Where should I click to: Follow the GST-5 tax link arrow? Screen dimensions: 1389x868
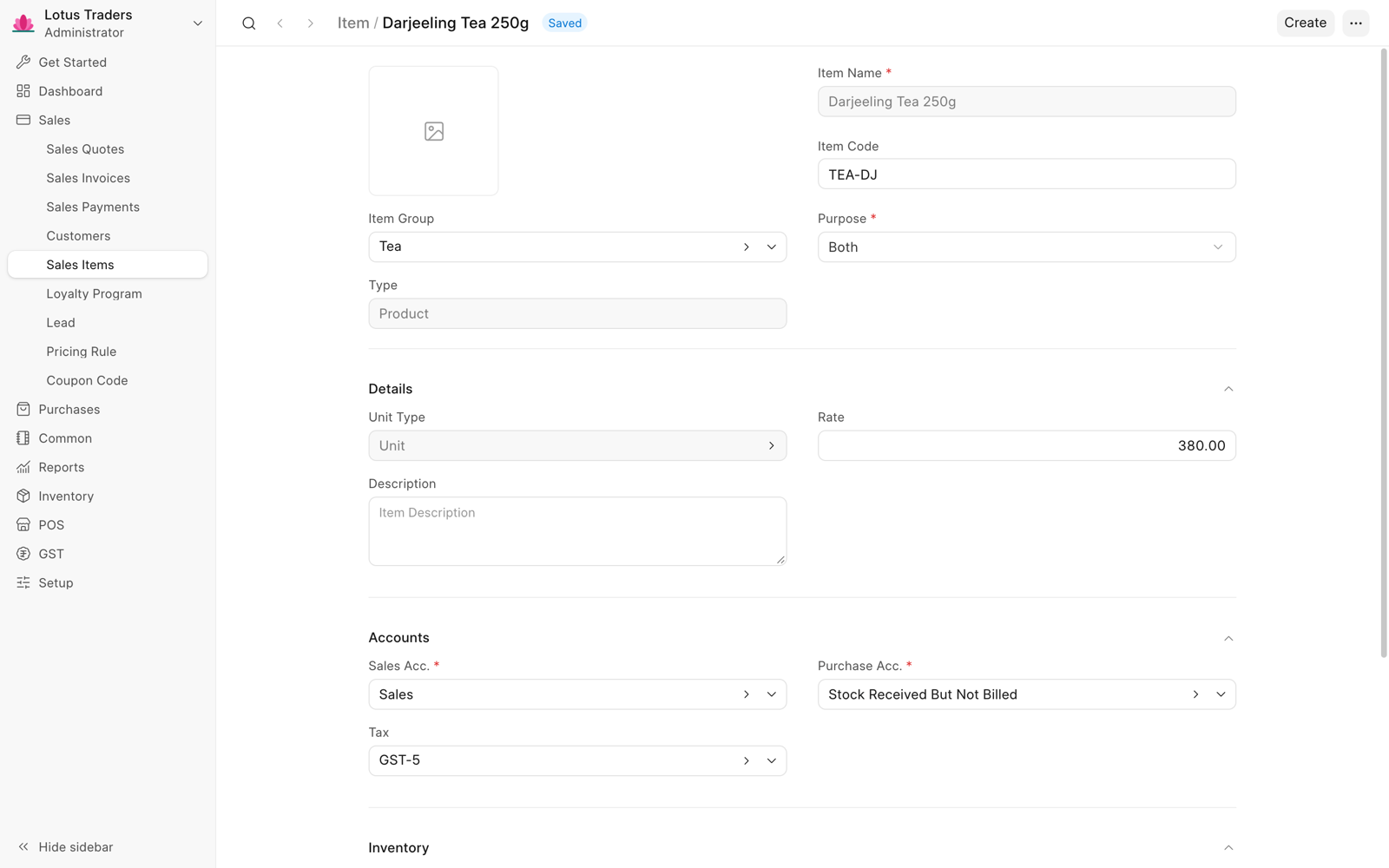click(x=747, y=761)
